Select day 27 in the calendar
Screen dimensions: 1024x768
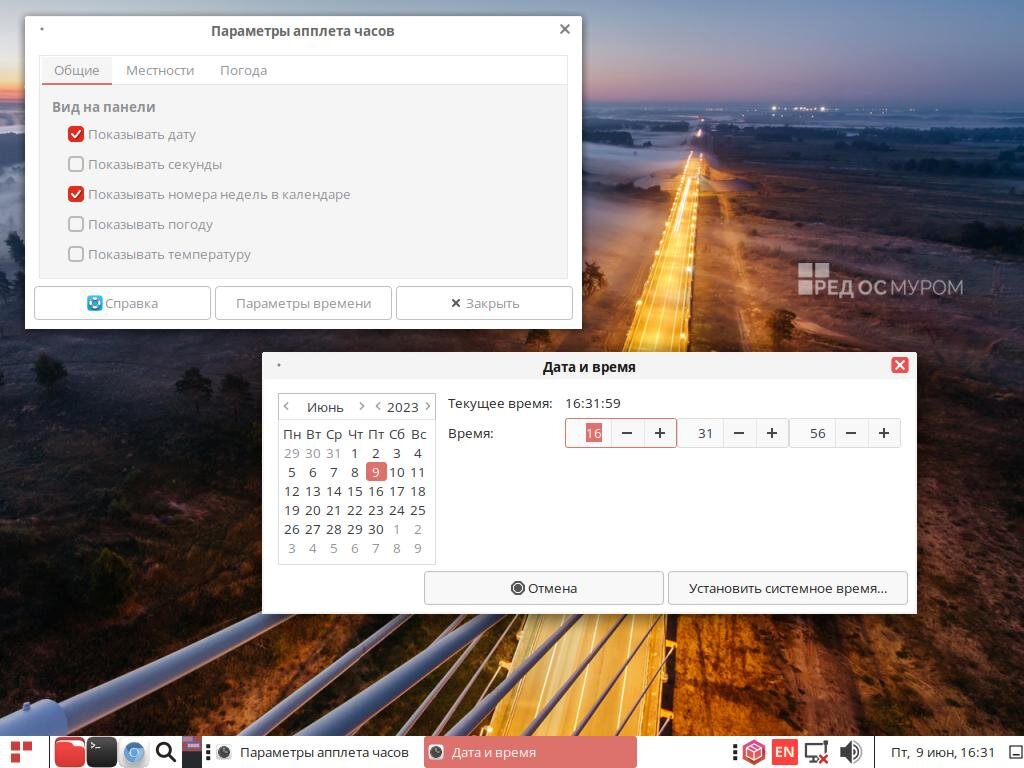pos(313,529)
